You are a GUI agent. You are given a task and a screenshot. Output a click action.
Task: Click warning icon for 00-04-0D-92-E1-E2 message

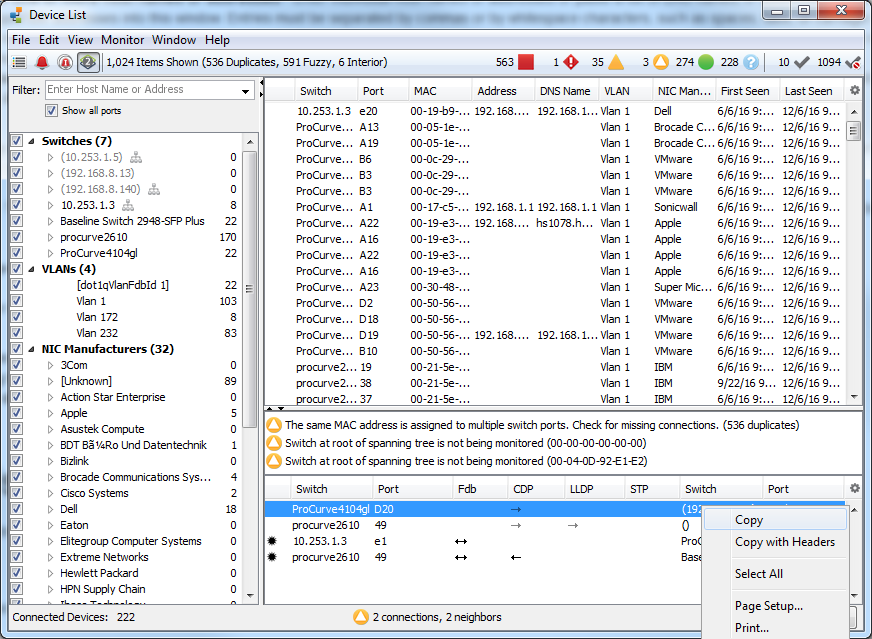(x=274, y=461)
